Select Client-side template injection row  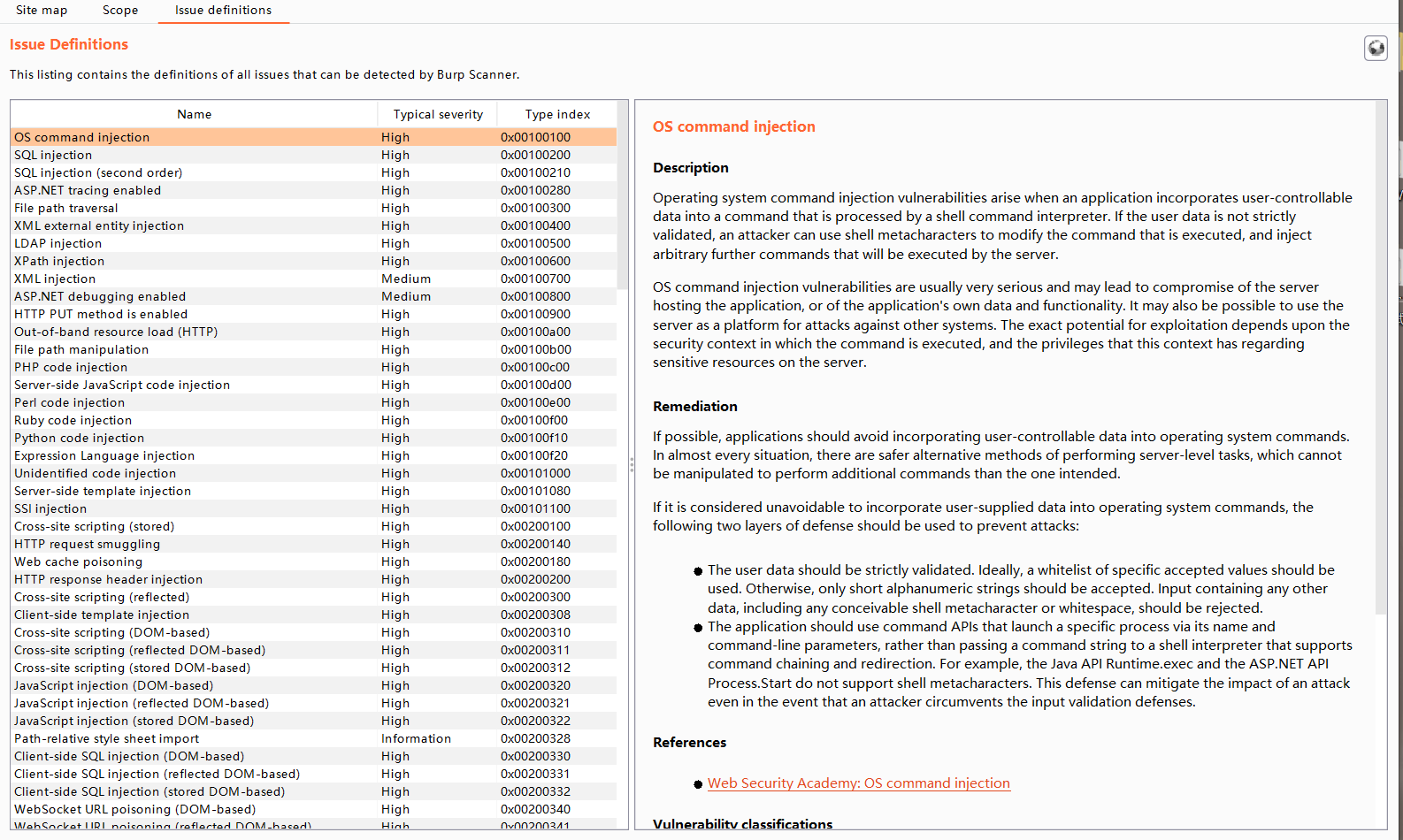[x=313, y=615]
